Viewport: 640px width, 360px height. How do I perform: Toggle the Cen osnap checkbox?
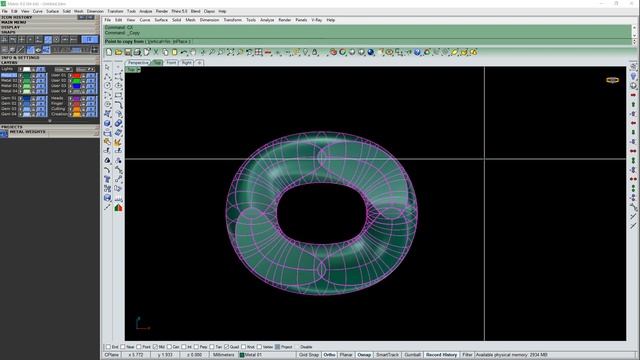tap(169, 347)
